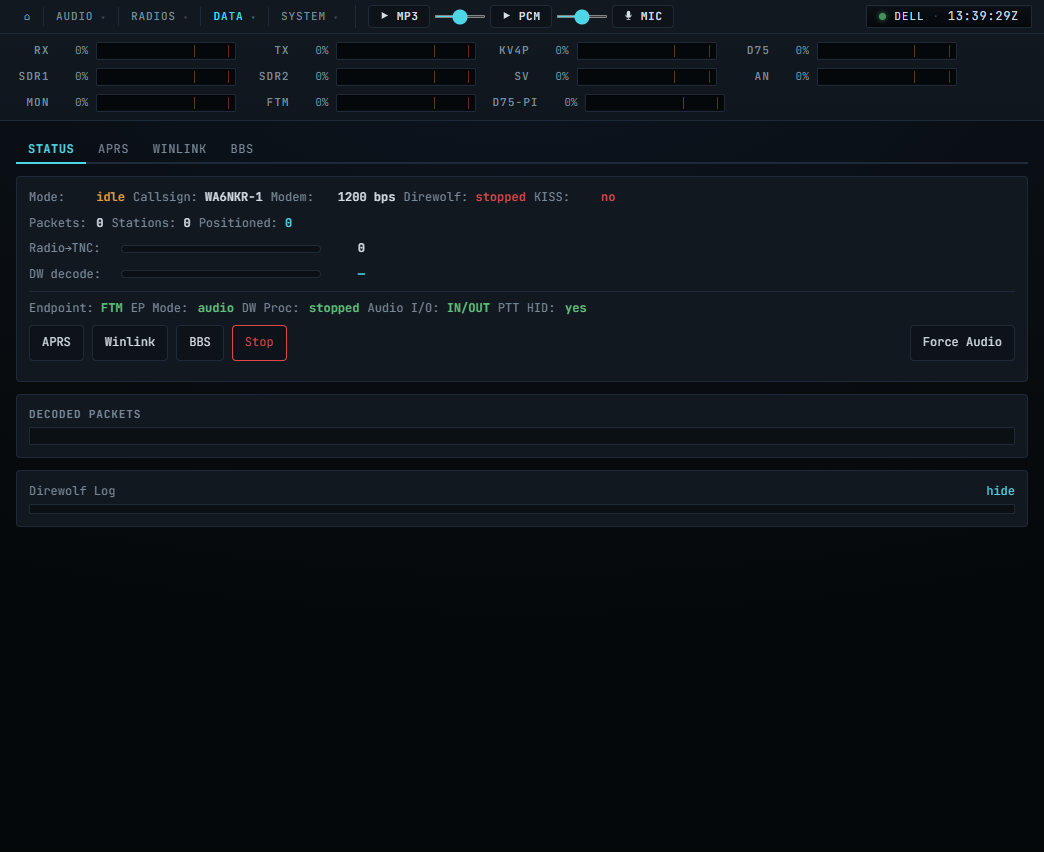Click the Direwolf status stopped in red

[x=500, y=197]
